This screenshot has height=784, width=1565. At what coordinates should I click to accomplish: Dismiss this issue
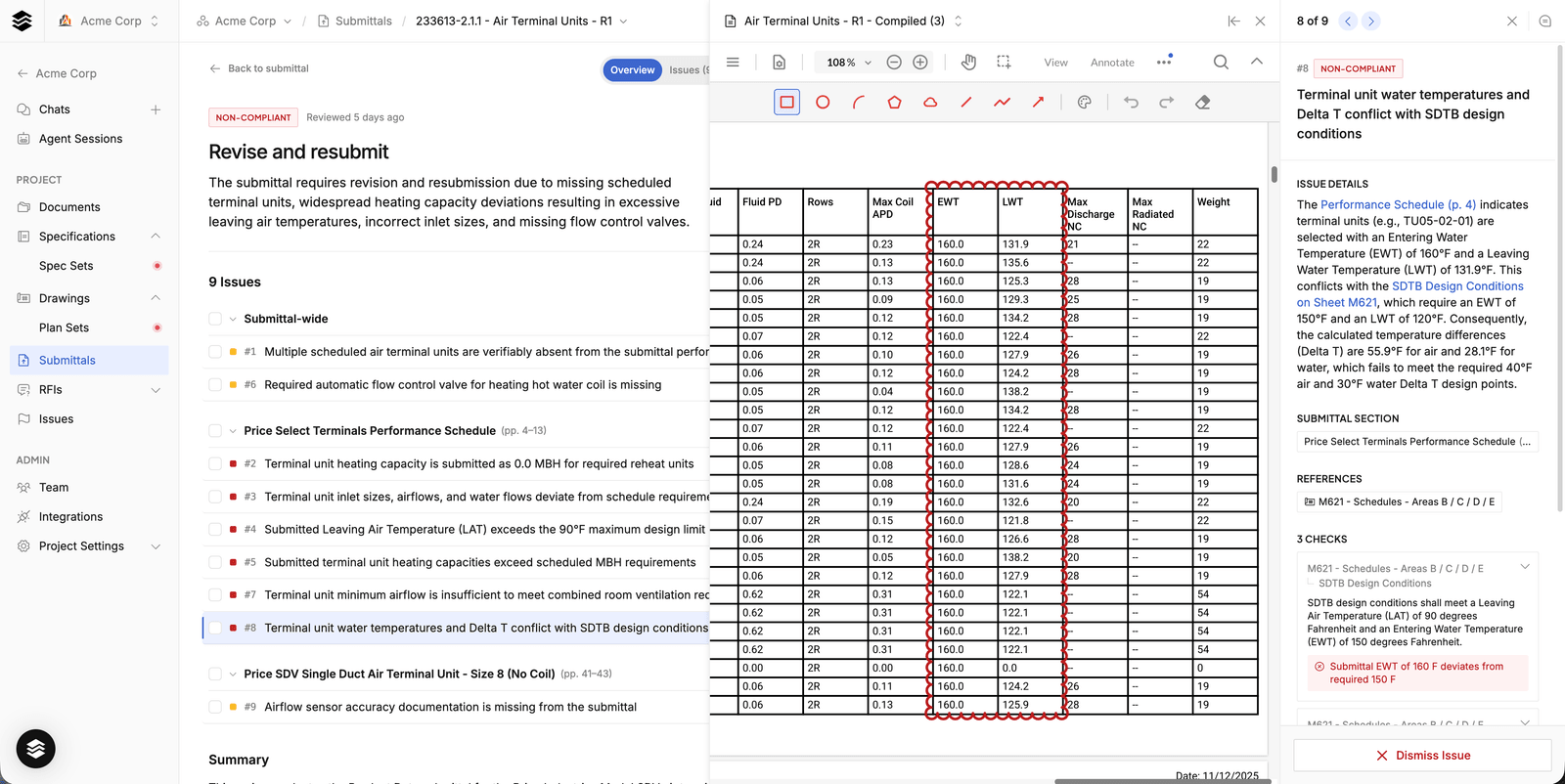point(1422,755)
